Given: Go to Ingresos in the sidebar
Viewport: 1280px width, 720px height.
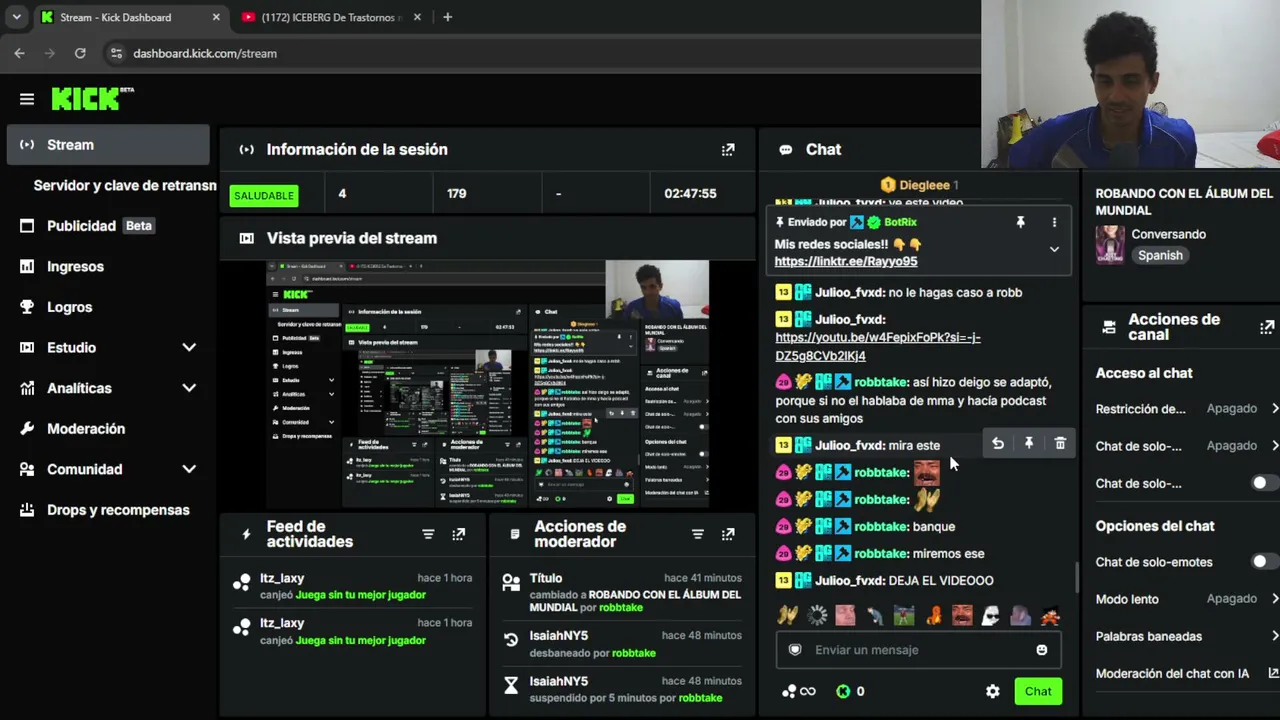Looking at the screenshot, I should (x=108, y=267).
